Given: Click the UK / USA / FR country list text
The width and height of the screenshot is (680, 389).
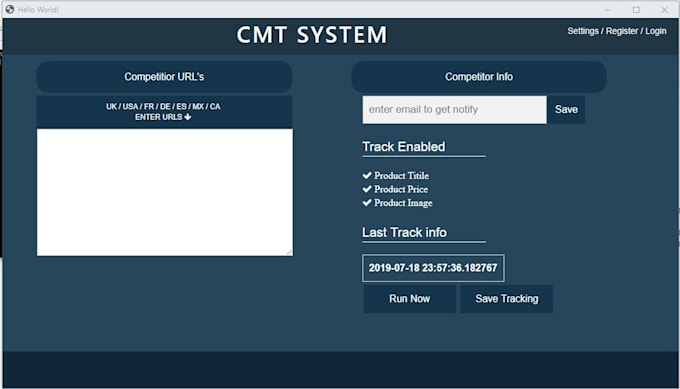Looking at the screenshot, I should (163, 107).
